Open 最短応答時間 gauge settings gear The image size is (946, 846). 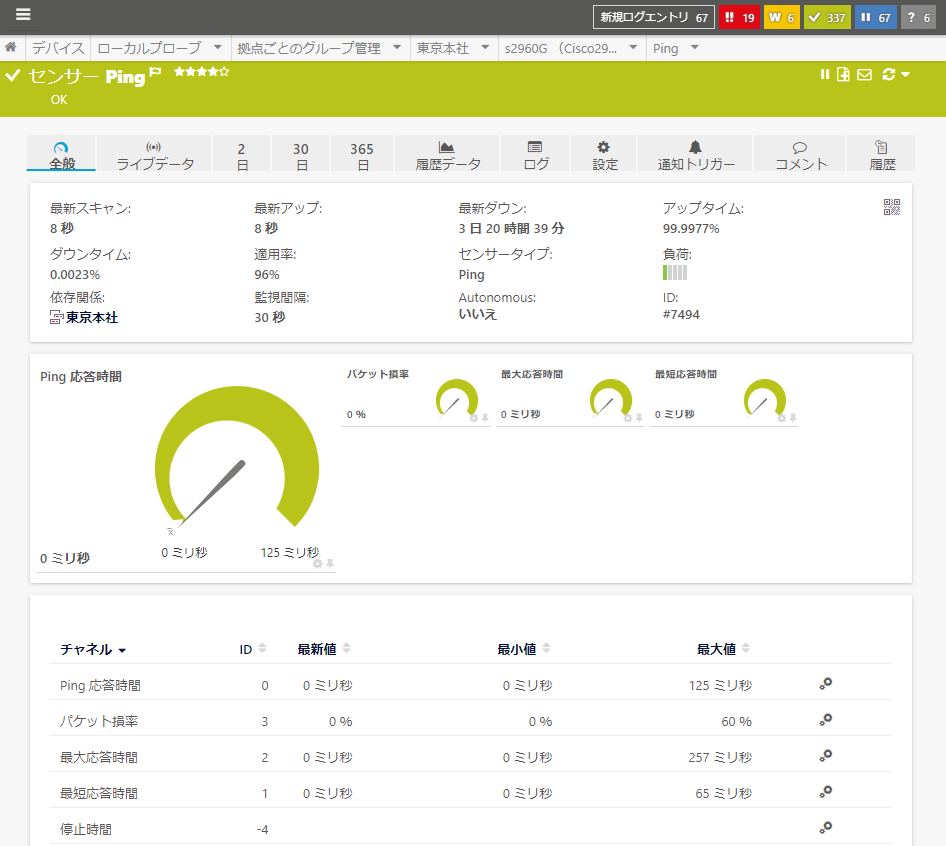coord(782,418)
